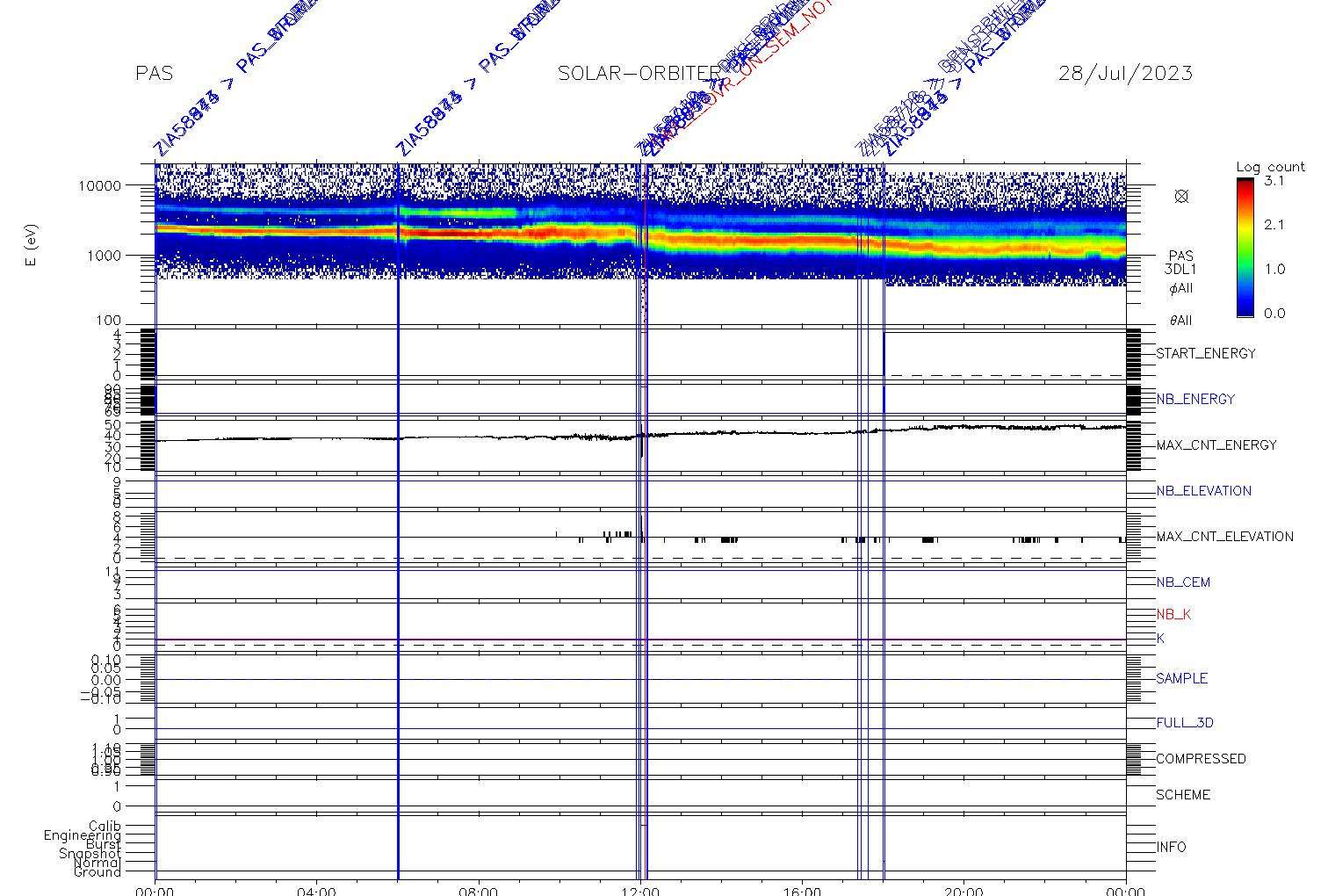The height and width of the screenshot is (896, 1328).
Task: Click the 'Log count' color bar title
Action: pos(1270,167)
